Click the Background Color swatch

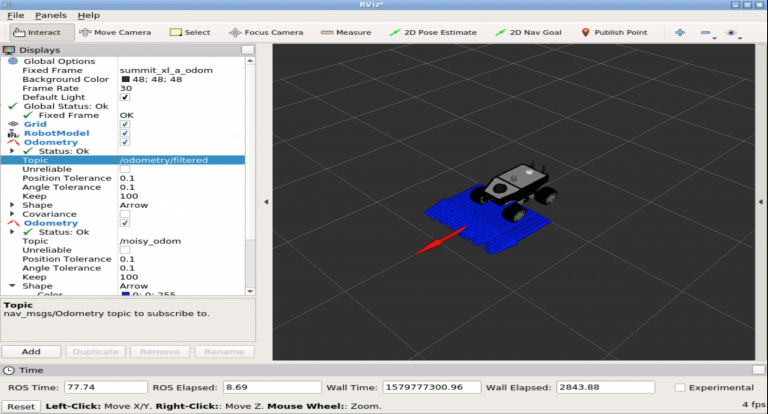[125, 79]
